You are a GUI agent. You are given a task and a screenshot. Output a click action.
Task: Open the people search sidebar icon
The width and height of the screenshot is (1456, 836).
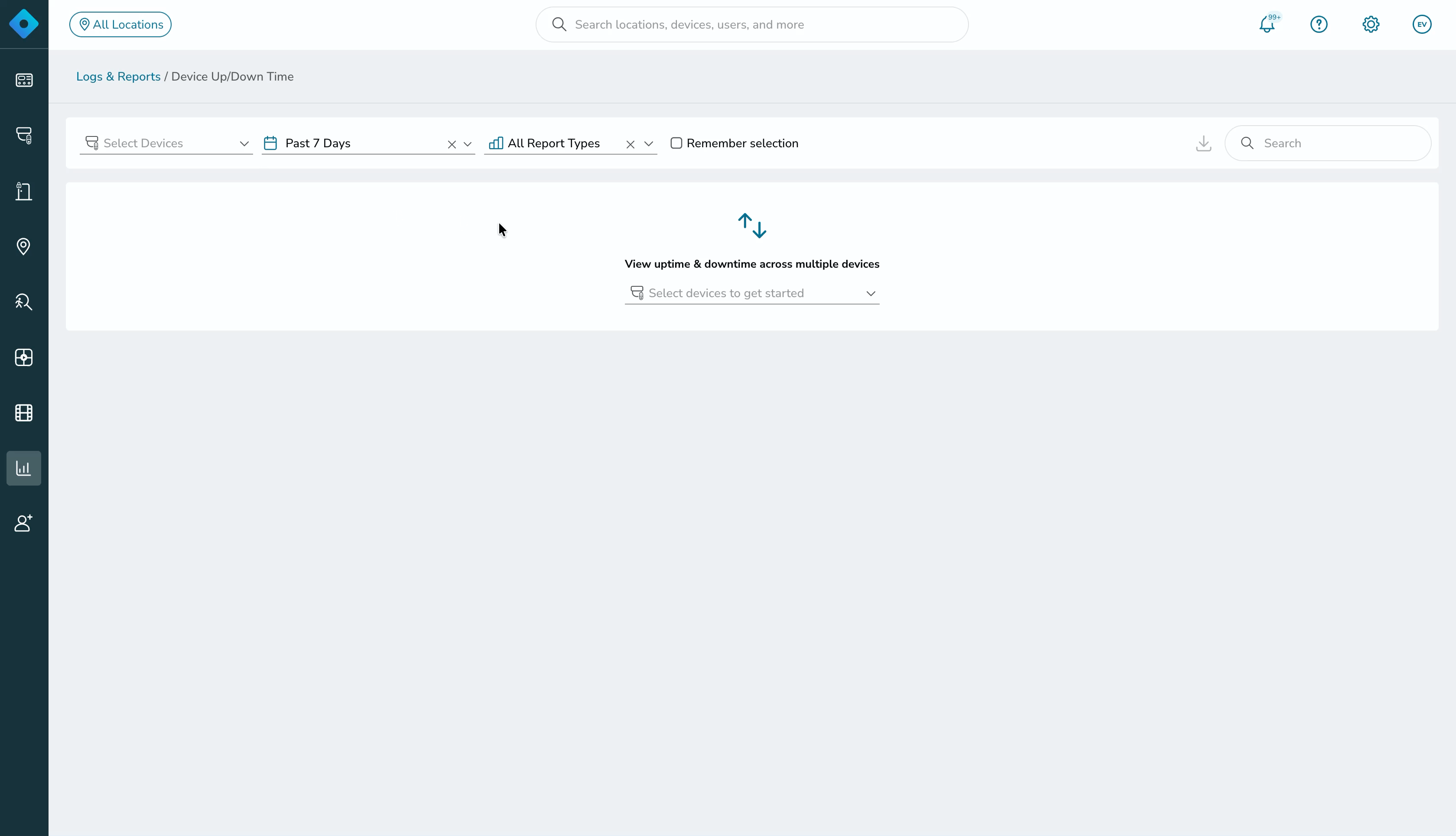tap(23, 302)
